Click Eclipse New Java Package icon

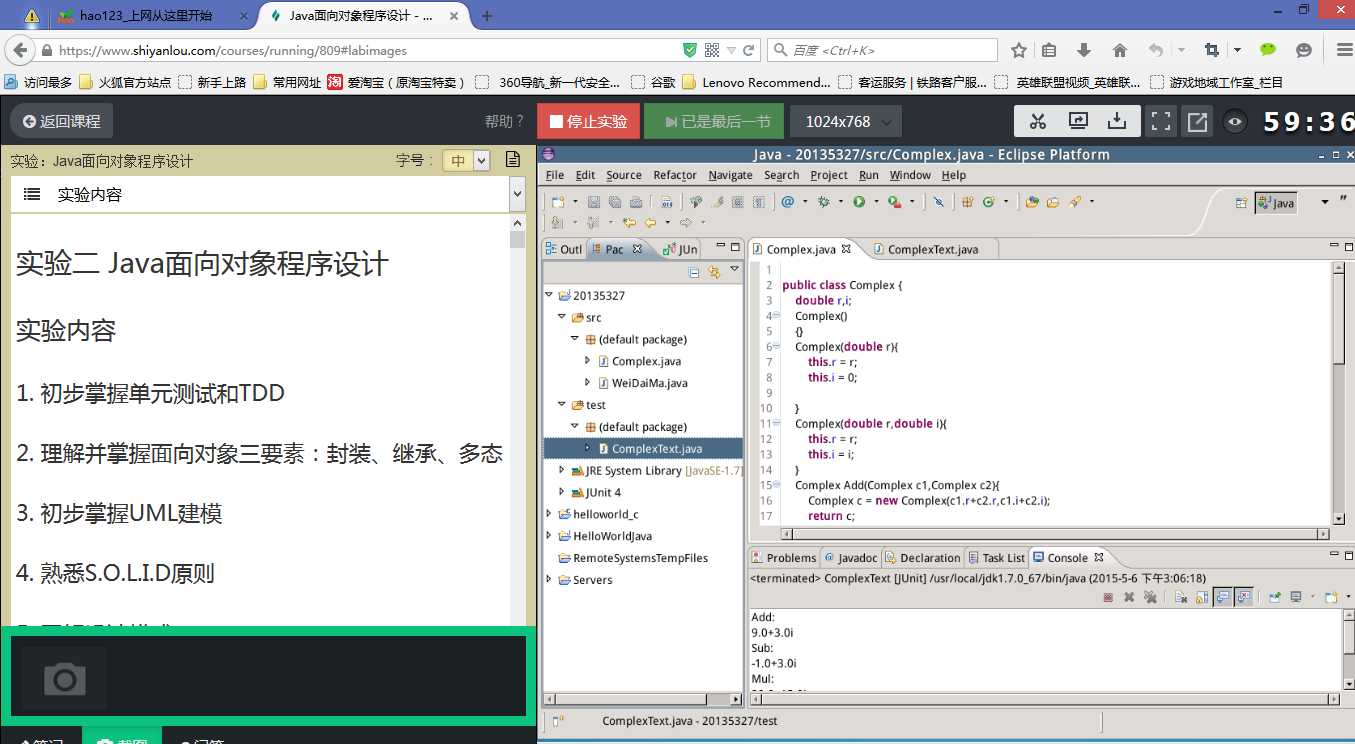(x=967, y=201)
